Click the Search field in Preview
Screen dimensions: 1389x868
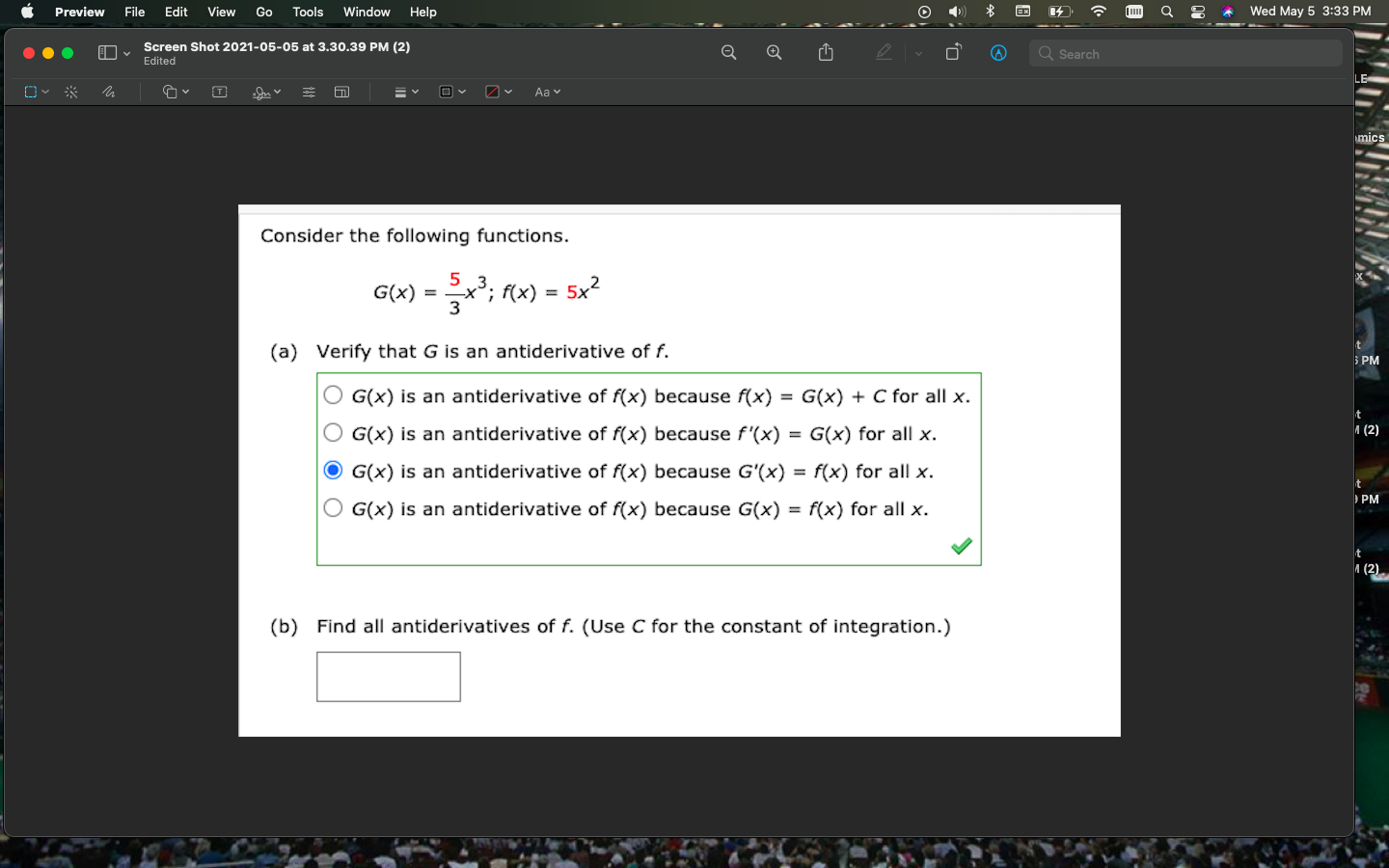pyautogui.click(x=1185, y=53)
